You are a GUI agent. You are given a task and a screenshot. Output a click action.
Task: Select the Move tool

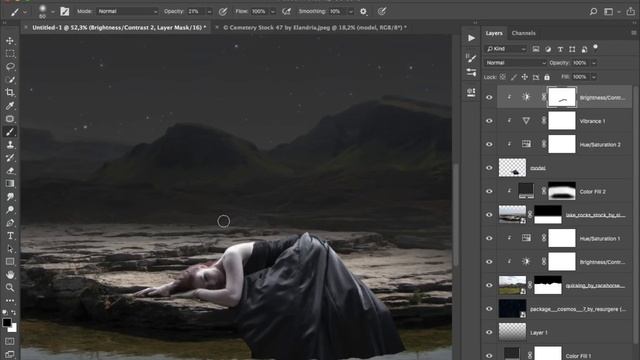(x=10, y=40)
